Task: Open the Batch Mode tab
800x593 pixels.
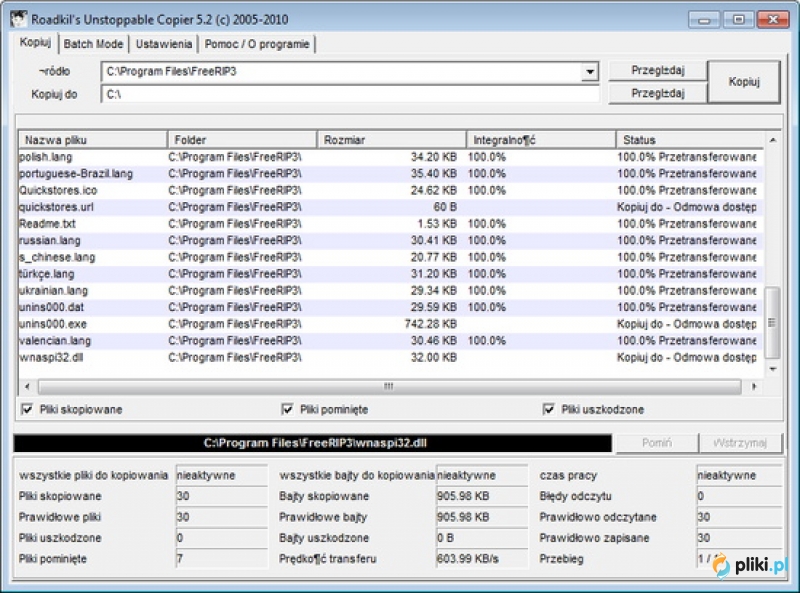Action: [93, 44]
